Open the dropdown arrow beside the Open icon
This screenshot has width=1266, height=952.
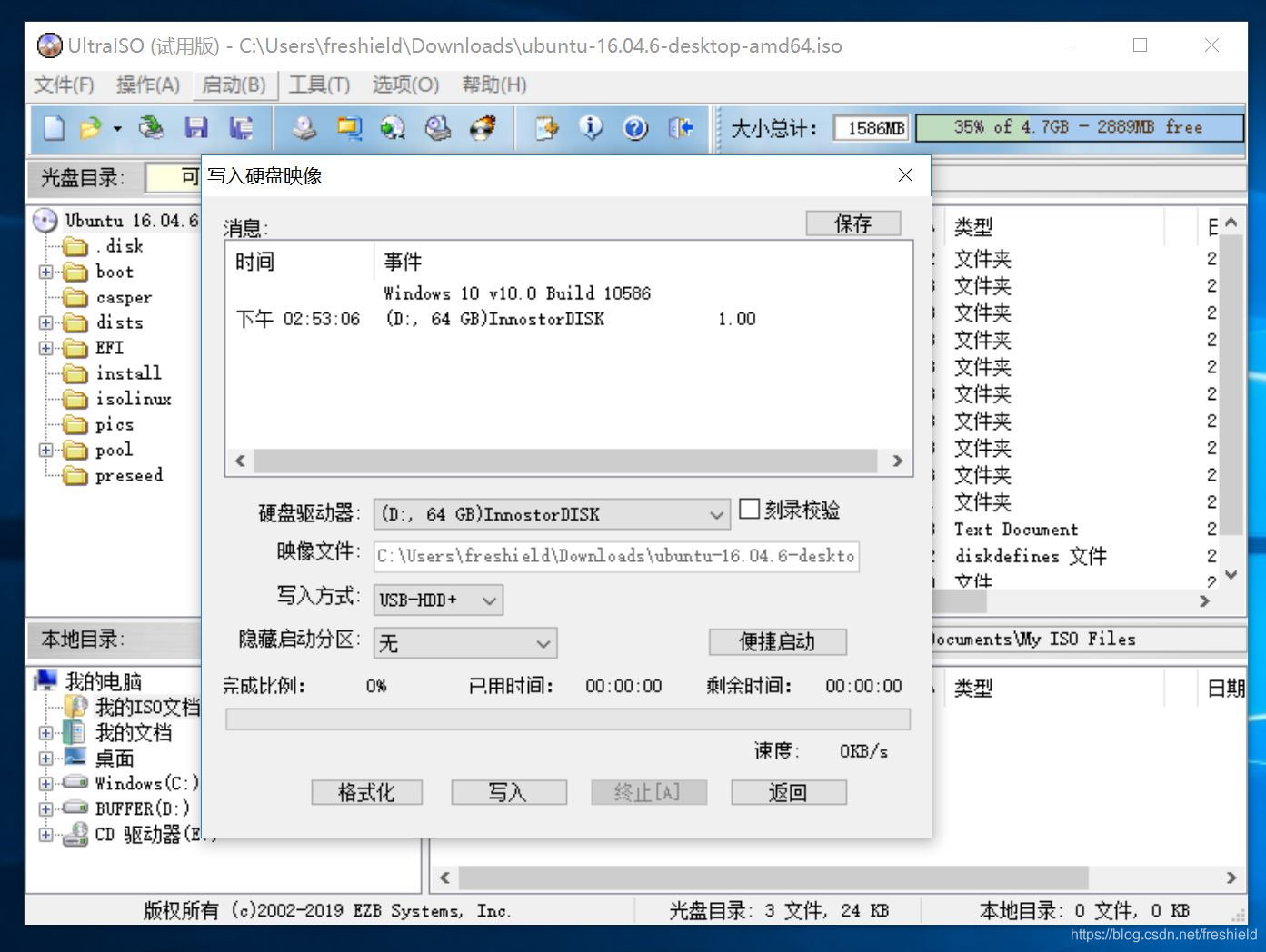click(x=117, y=129)
